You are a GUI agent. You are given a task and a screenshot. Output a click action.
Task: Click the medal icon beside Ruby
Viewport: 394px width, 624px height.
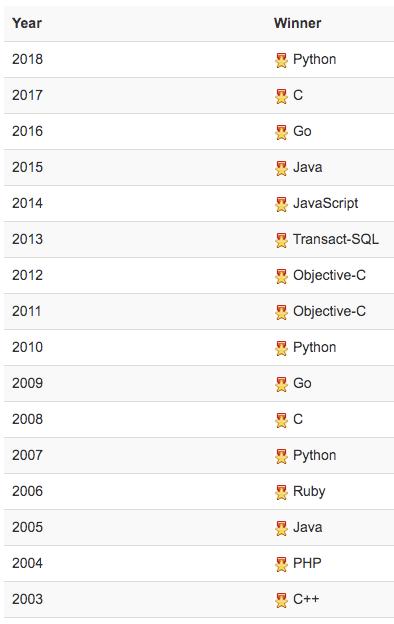click(281, 492)
